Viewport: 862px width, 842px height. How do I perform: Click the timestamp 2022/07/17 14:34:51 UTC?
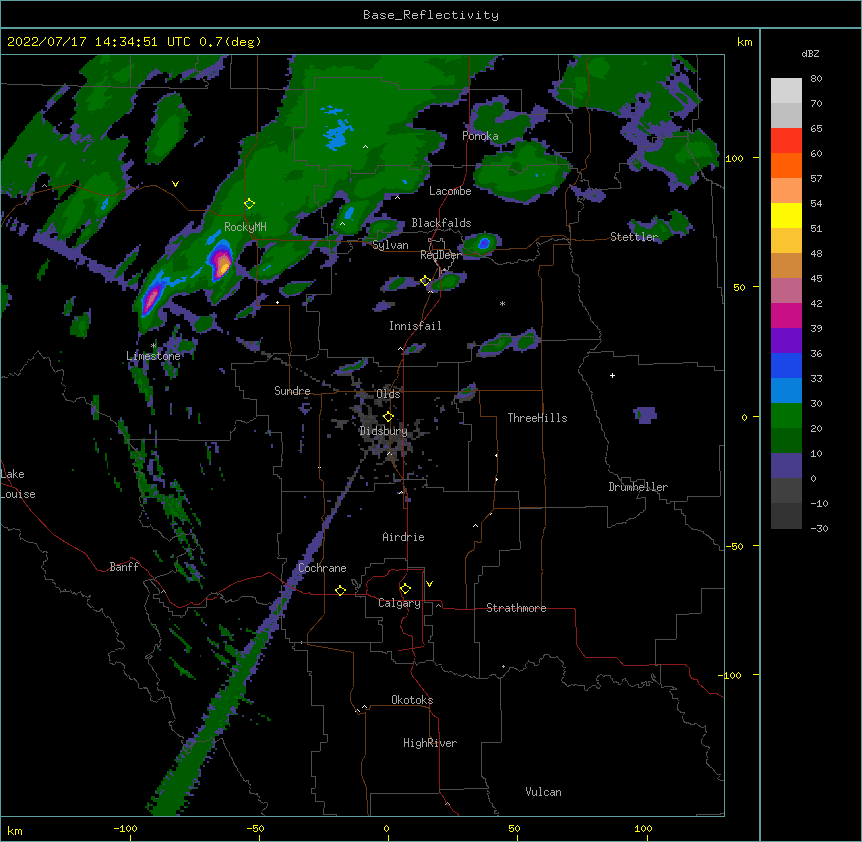(98, 42)
